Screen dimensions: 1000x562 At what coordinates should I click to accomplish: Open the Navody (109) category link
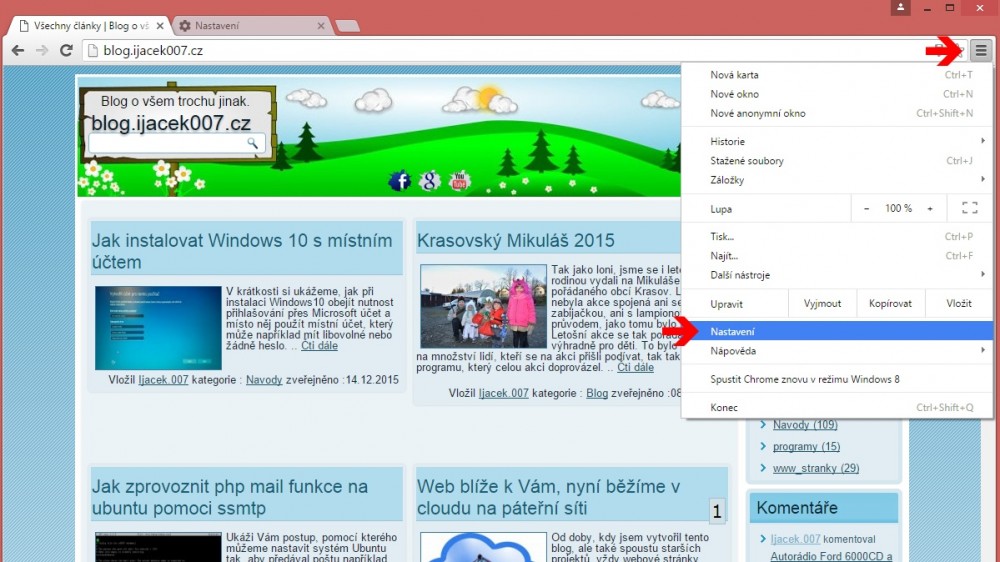(805, 425)
